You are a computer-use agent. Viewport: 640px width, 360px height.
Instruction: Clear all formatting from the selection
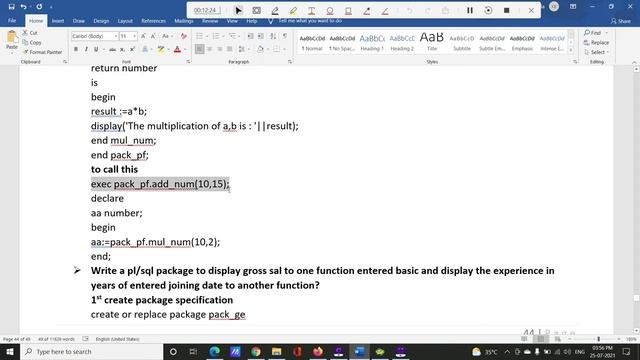184,36
